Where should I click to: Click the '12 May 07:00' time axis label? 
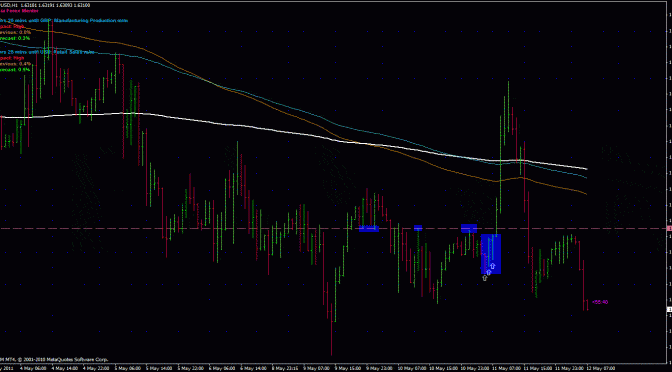click(x=600, y=368)
